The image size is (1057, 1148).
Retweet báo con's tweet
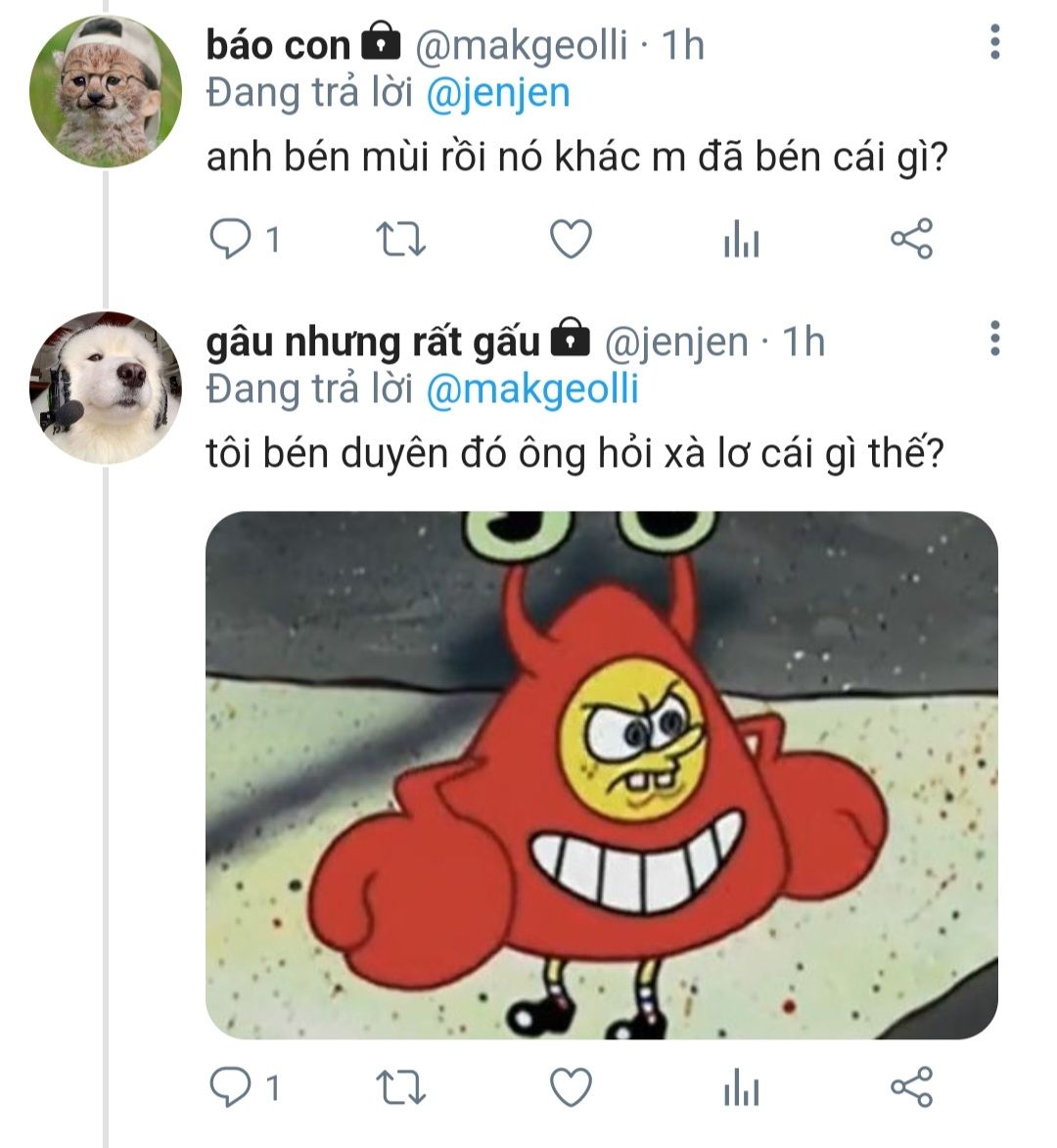pyautogui.click(x=401, y=239)
